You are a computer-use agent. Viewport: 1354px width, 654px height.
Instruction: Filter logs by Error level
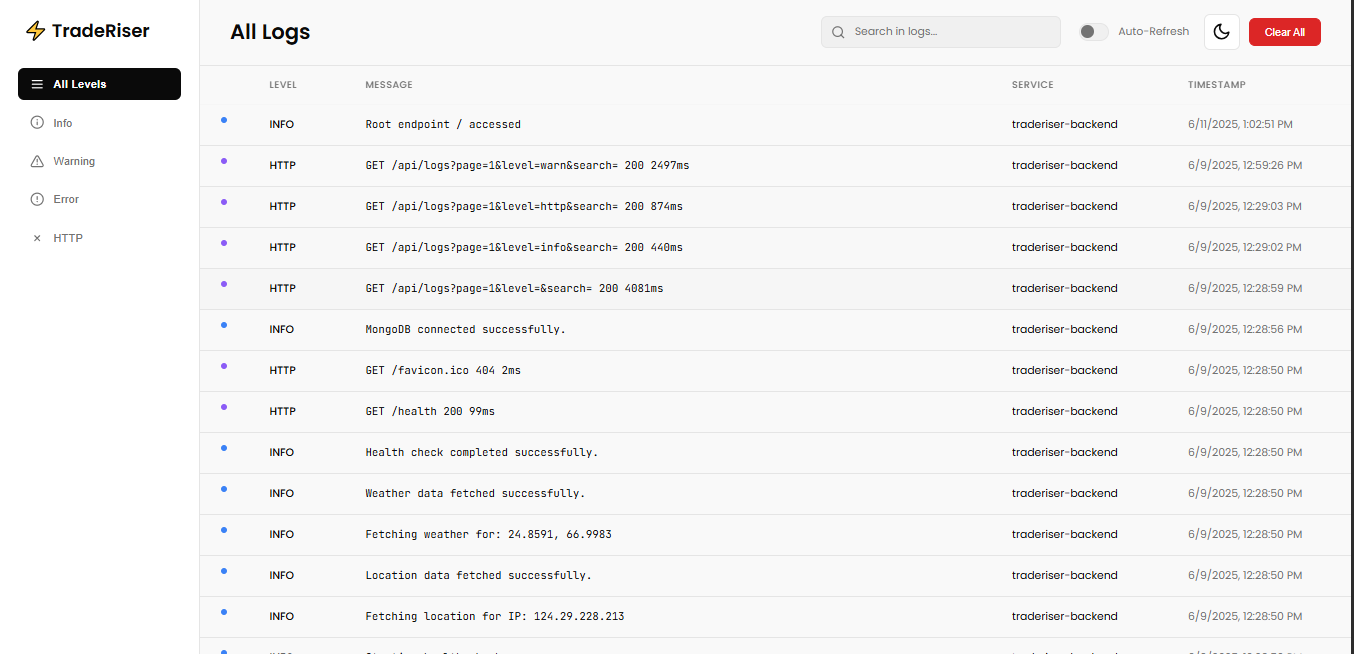[66, 198]
